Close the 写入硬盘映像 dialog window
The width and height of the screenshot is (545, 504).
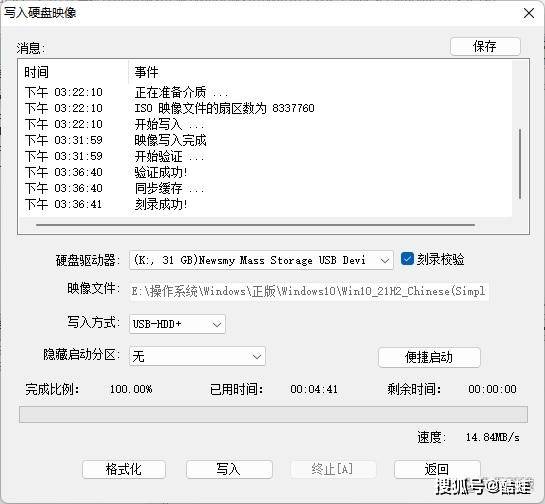click(x=529, y=14)
